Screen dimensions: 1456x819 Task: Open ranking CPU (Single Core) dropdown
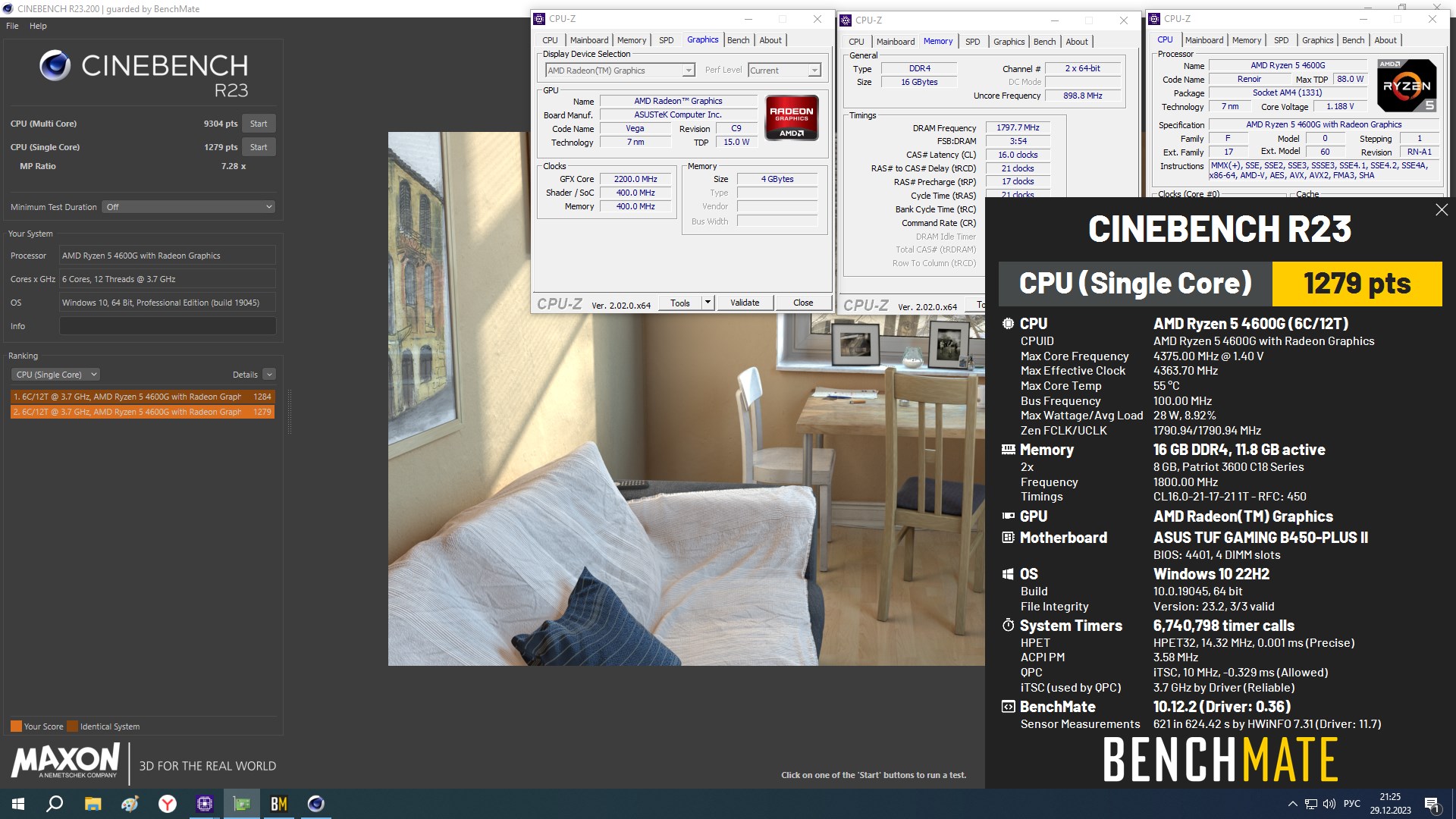(55, 375)
